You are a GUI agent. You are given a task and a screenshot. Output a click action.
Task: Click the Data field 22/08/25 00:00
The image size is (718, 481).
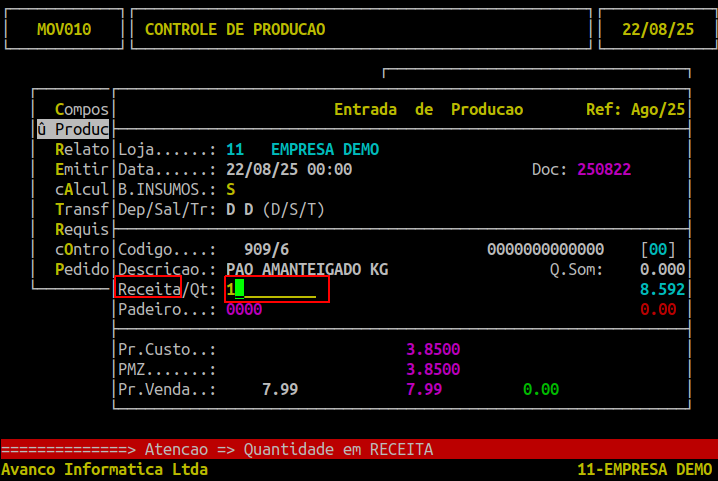pyautogui.click(x=289, y=169)
